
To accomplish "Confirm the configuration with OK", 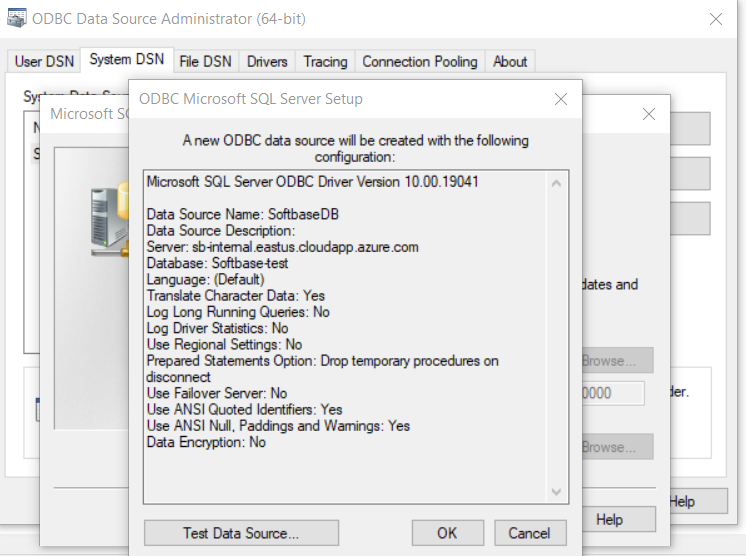I will pos(447,533).
